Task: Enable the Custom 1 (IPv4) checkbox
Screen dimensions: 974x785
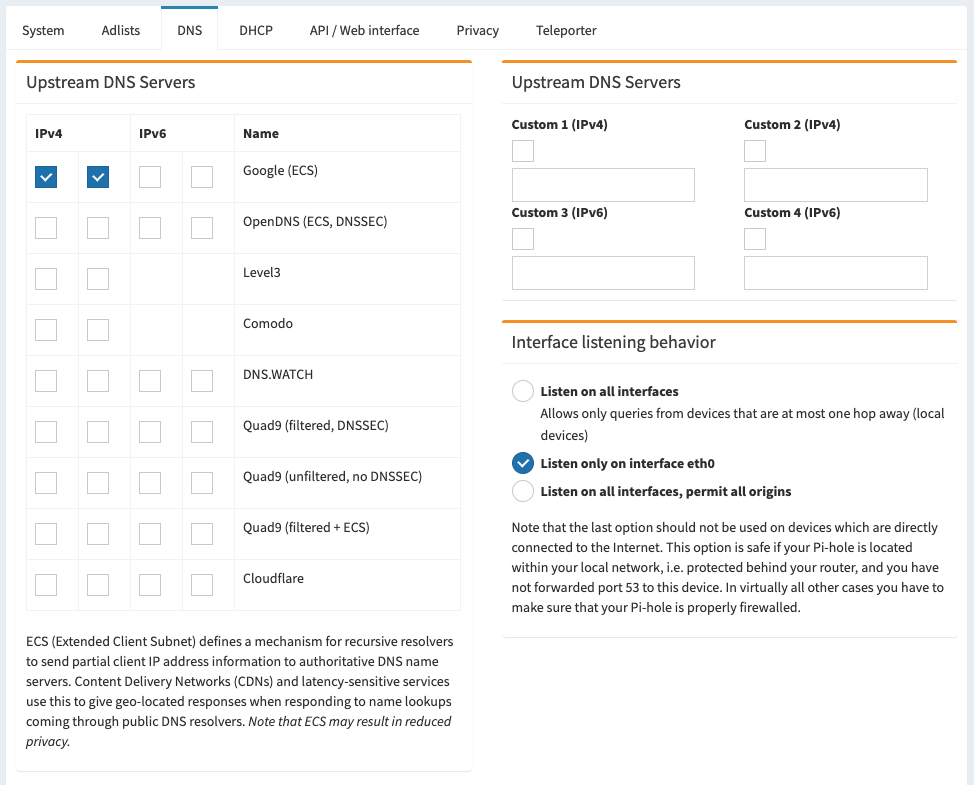Action: pos(523,151)
